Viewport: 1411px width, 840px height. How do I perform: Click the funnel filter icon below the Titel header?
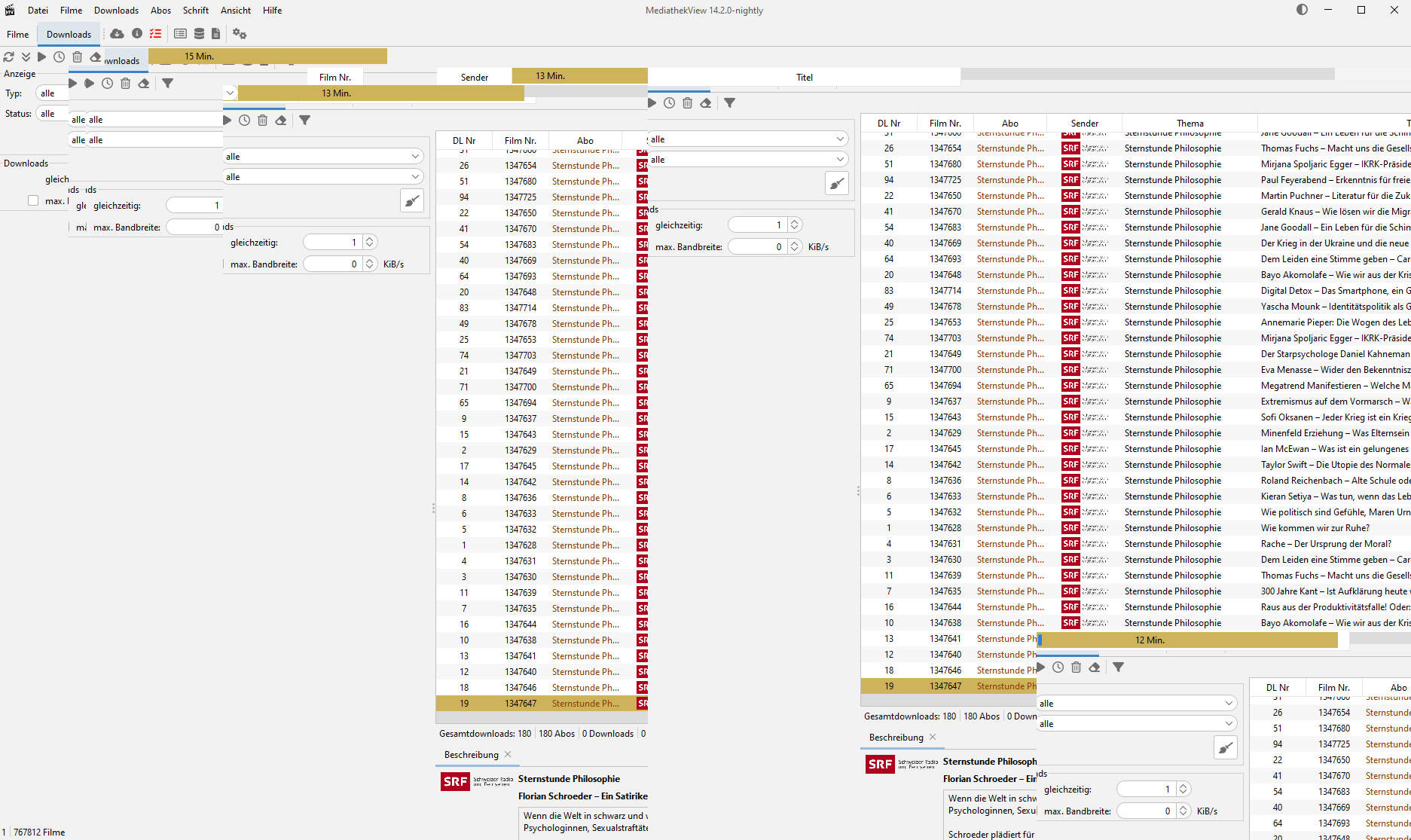pyautogui.click(x=730, y=102)
